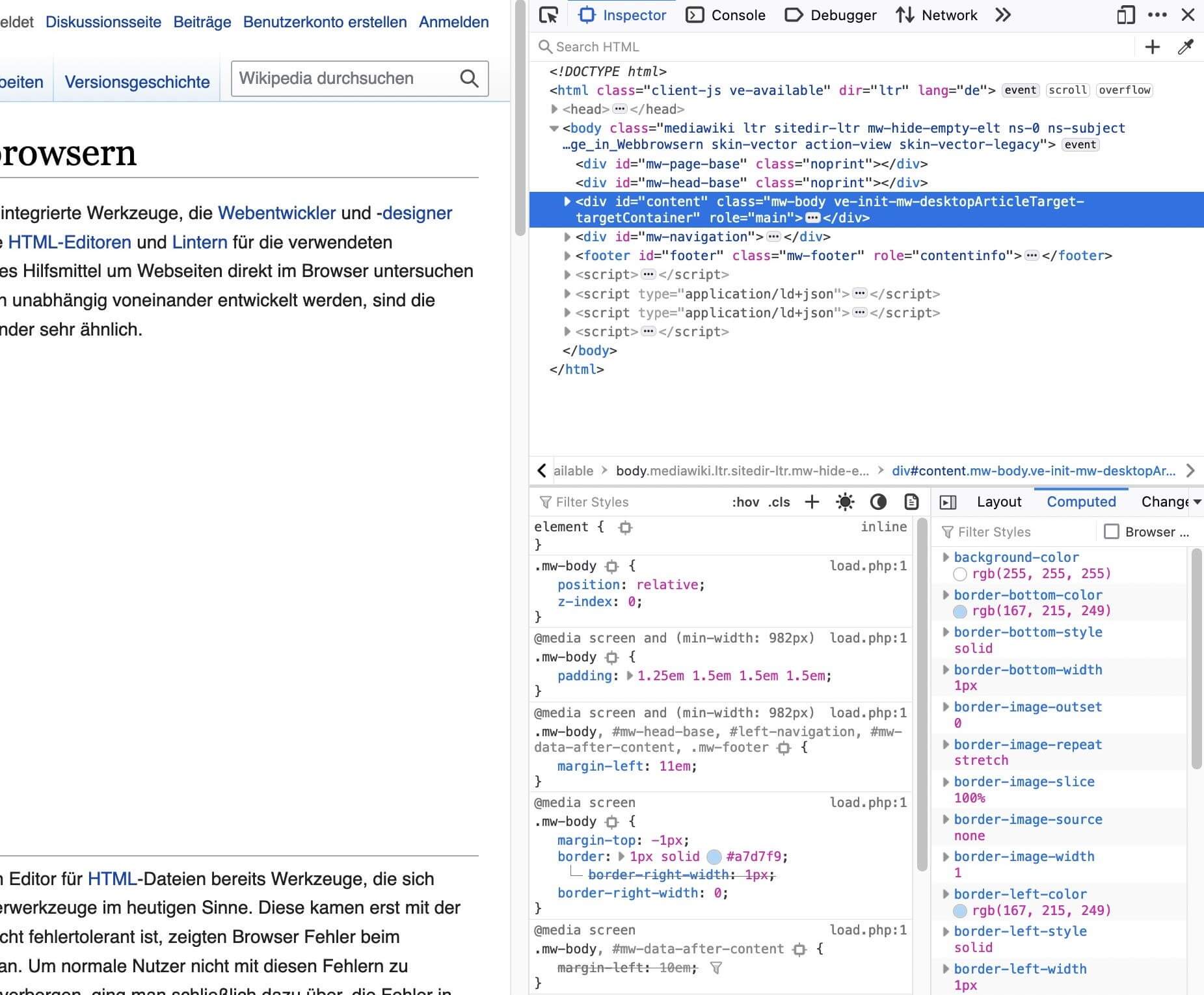Expand the head element node
This screenshot has width=1204, height=995.
(x=554, y=109)
